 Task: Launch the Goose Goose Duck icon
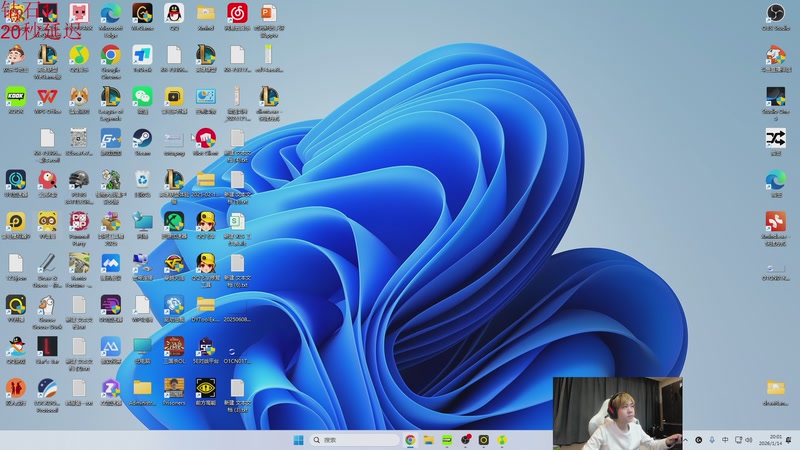click(47, 306)
